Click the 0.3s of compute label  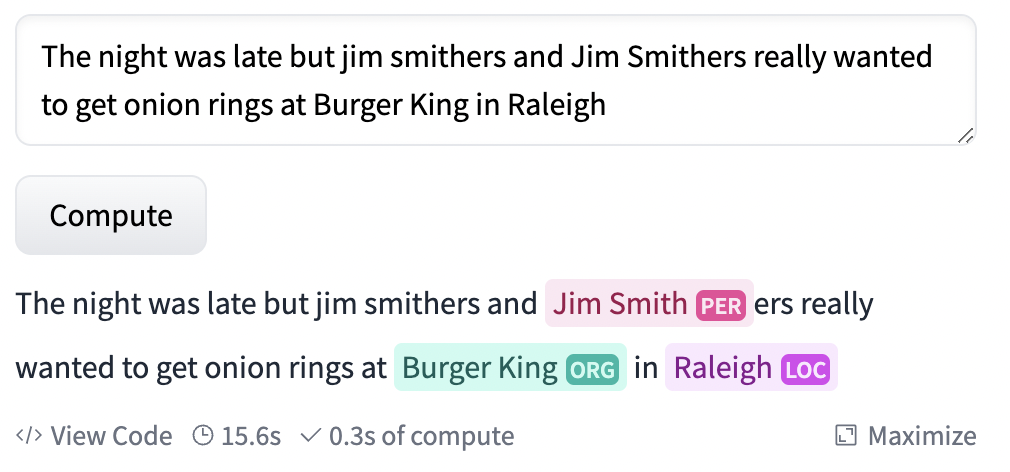click(421, 436)
